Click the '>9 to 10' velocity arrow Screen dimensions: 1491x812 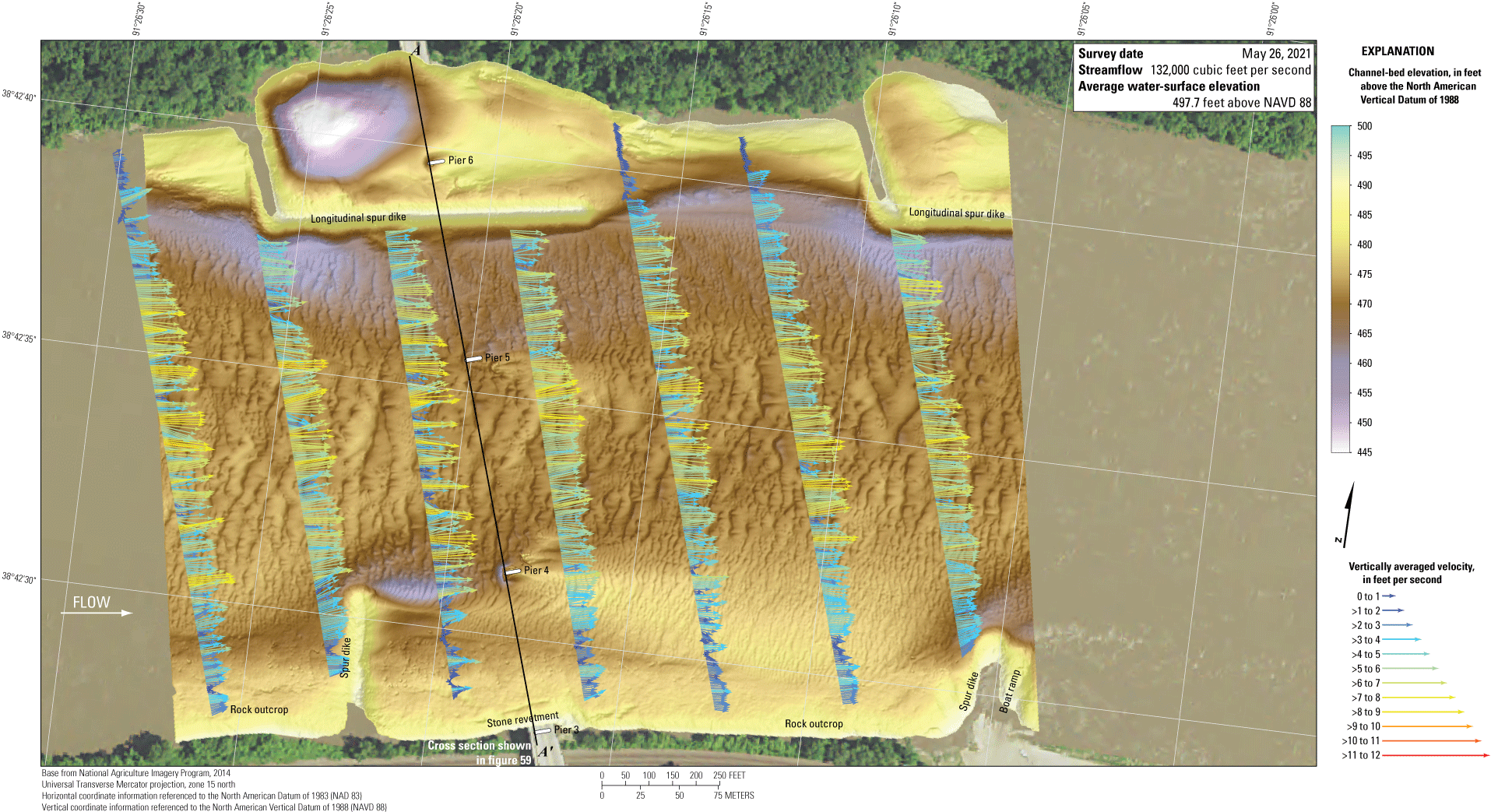[1427, 726]
